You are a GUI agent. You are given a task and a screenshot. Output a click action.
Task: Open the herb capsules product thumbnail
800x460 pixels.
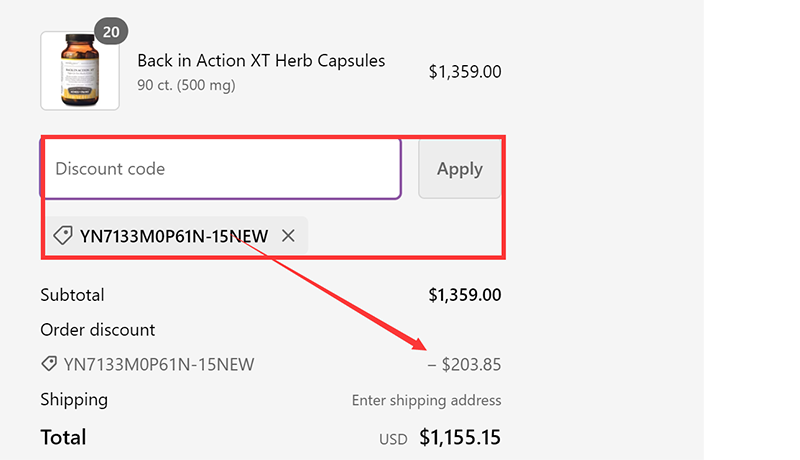click(80, 71)
